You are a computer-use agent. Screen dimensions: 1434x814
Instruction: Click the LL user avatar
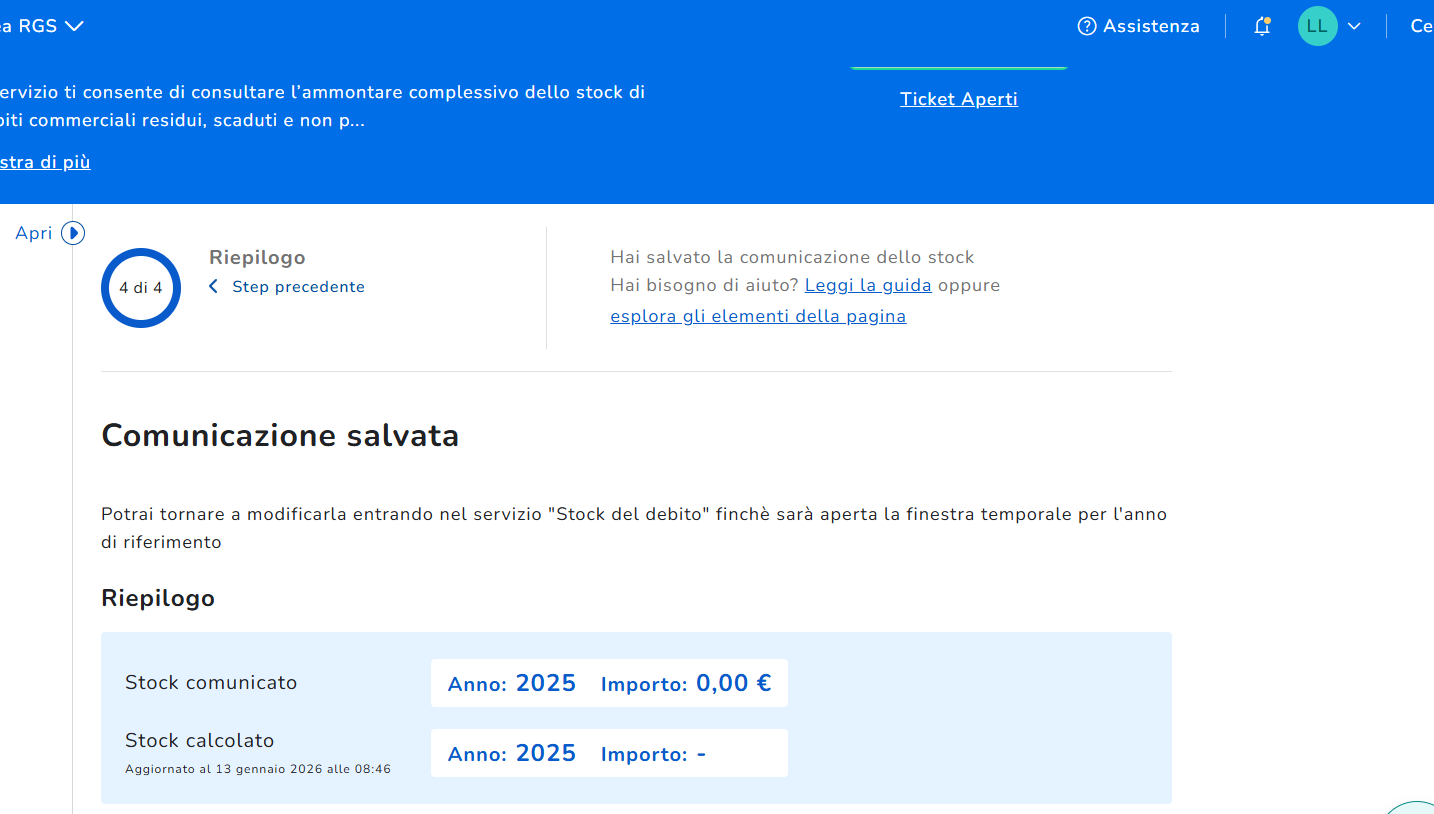coord(1317,26)
